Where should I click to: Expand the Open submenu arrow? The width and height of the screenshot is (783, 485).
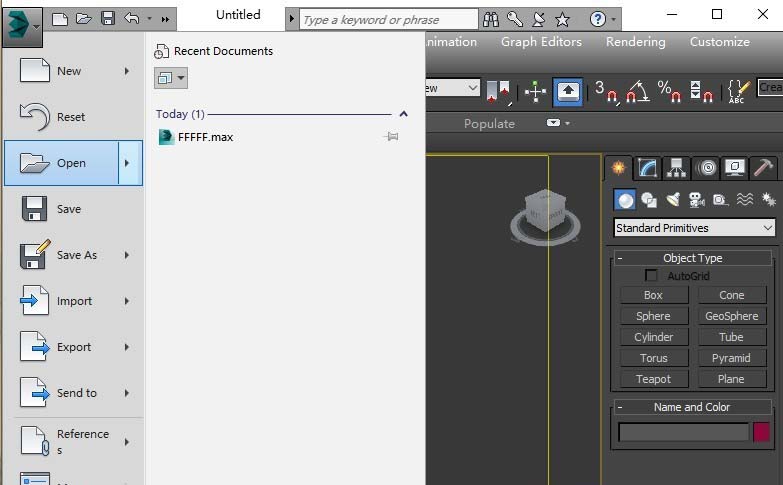[130, 163]
